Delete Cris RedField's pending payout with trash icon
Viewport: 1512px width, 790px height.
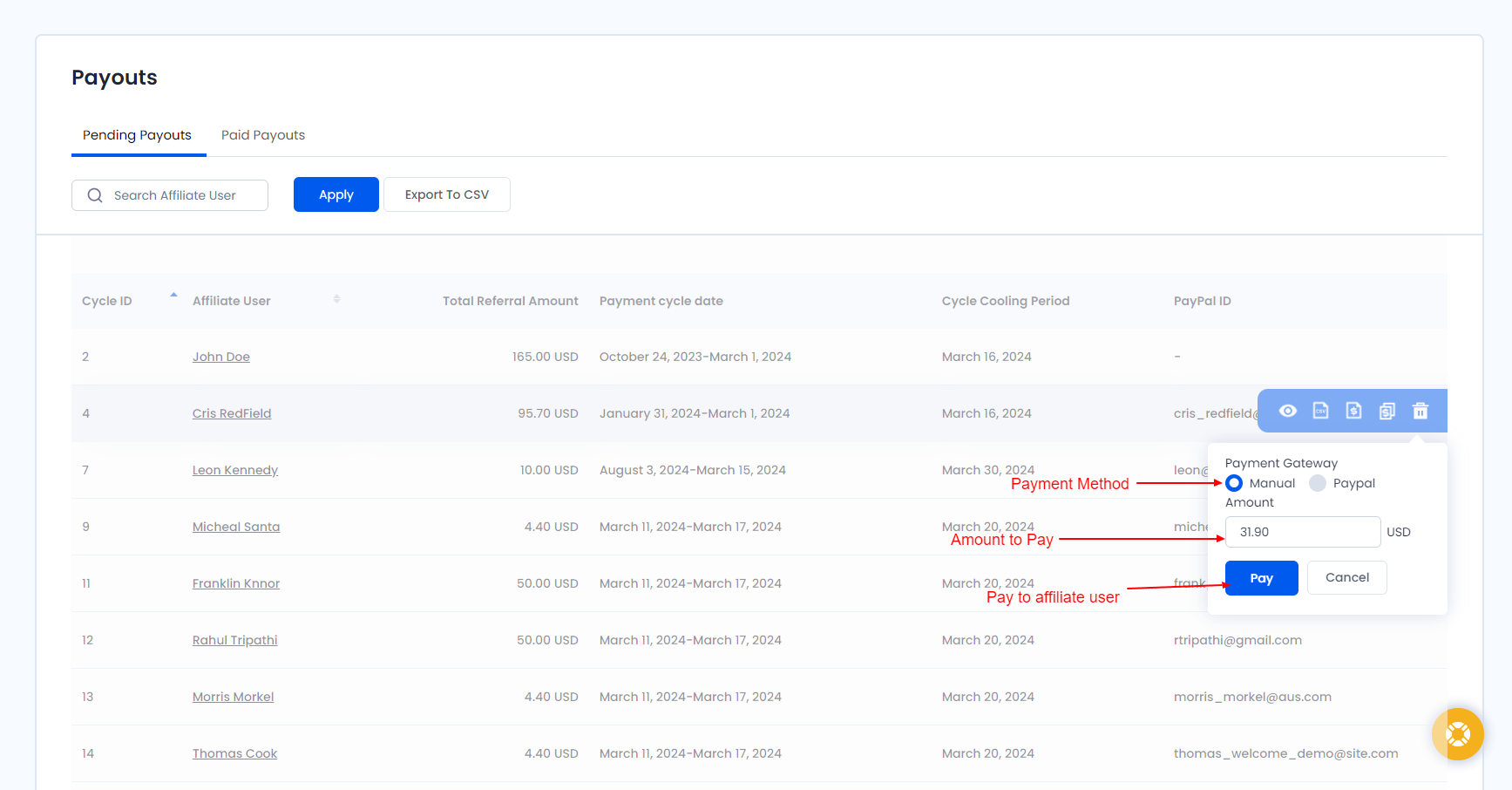pyautogui.click(x=1420, y=410)
